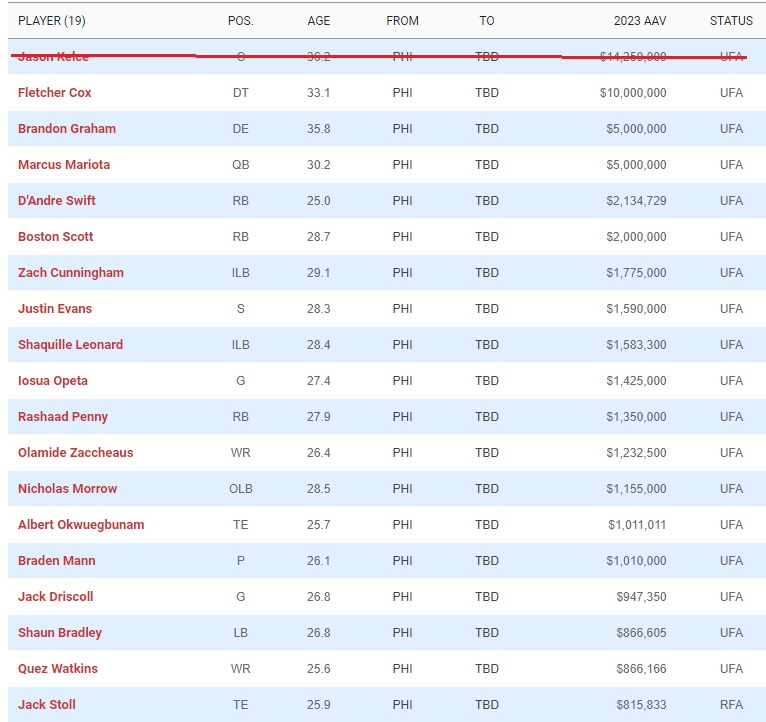766x722 pixels.
Task: Click Jack Stoll player link
Action: pos(47,705)
